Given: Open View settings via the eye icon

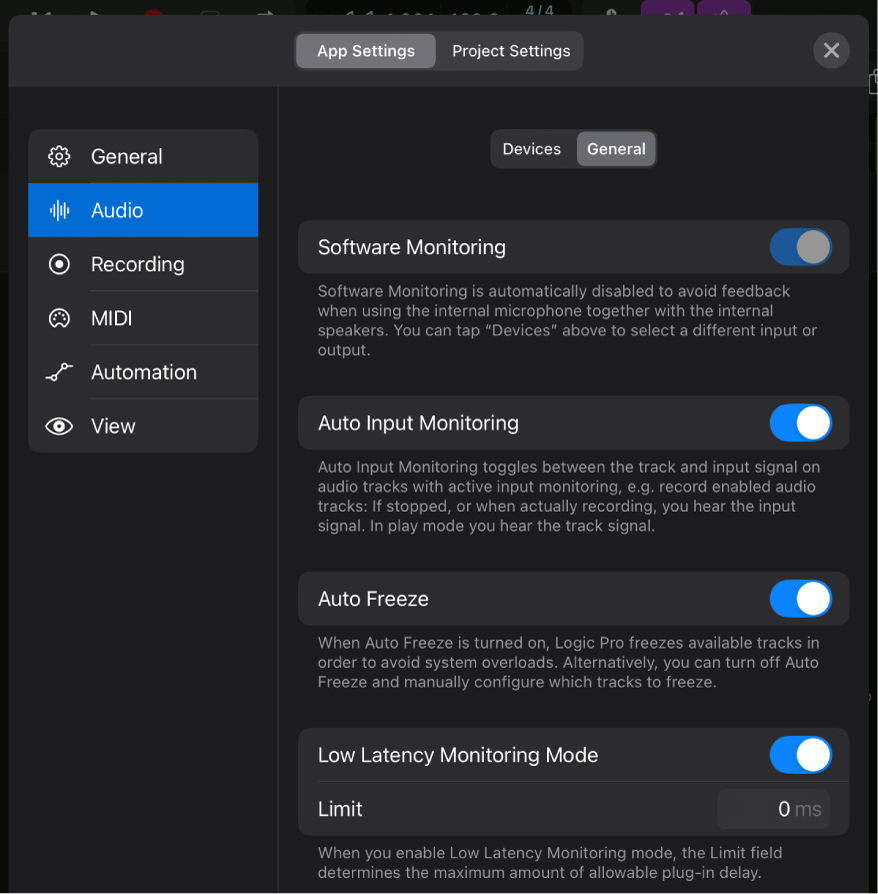Looking at the screenshot, I should [x=59, y=426].
